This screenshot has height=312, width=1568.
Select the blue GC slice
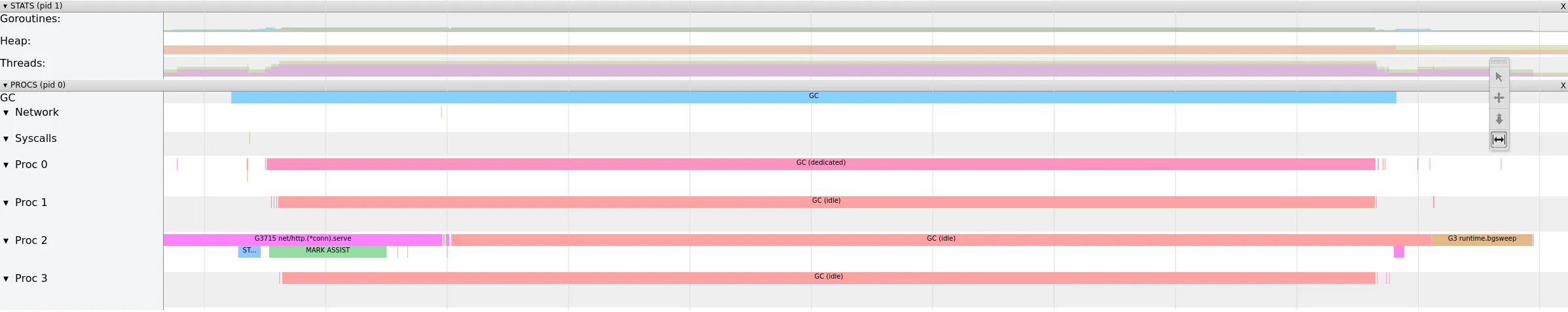(x=813, y=97)
